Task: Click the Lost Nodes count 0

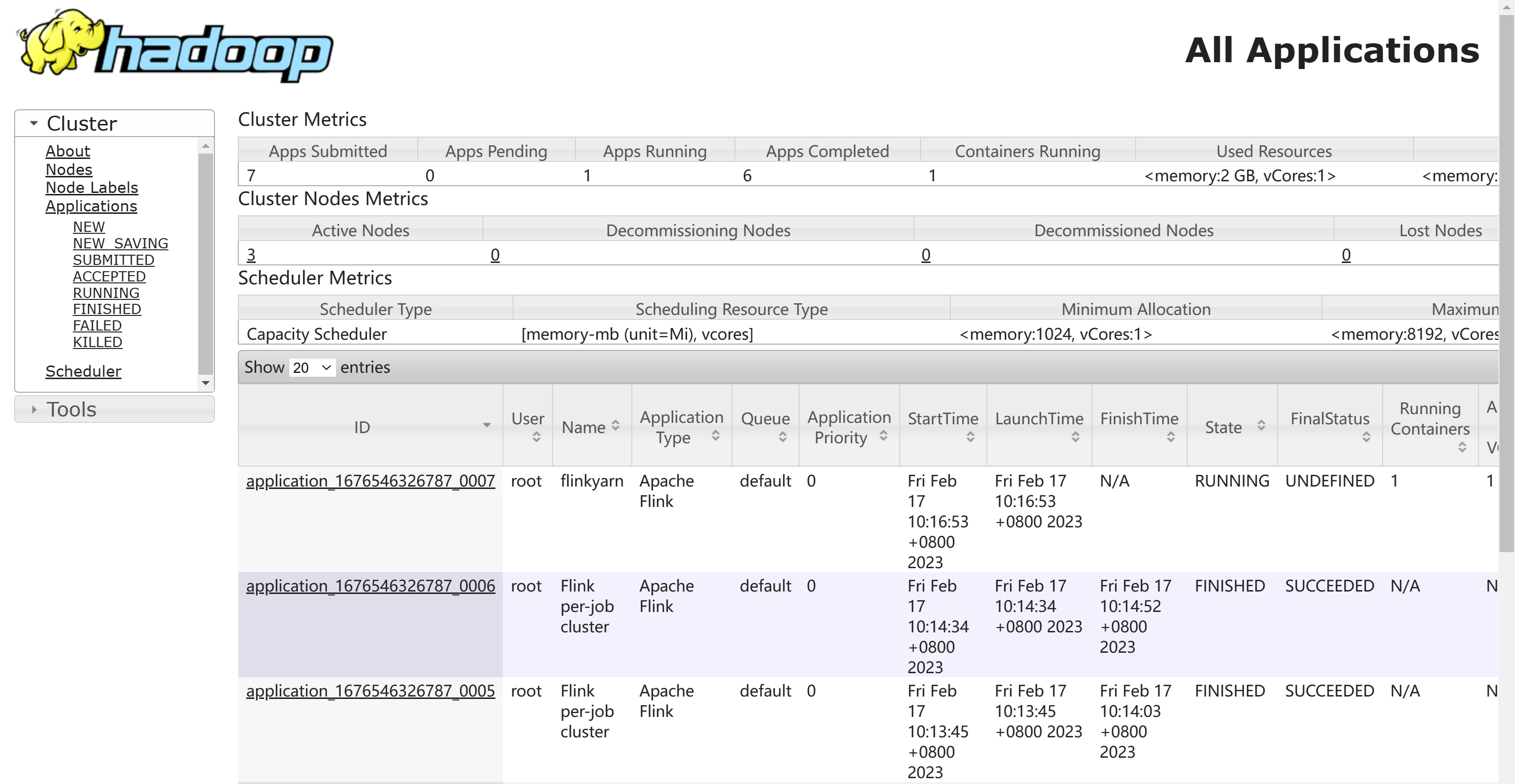Action: tap(1346, 255)
